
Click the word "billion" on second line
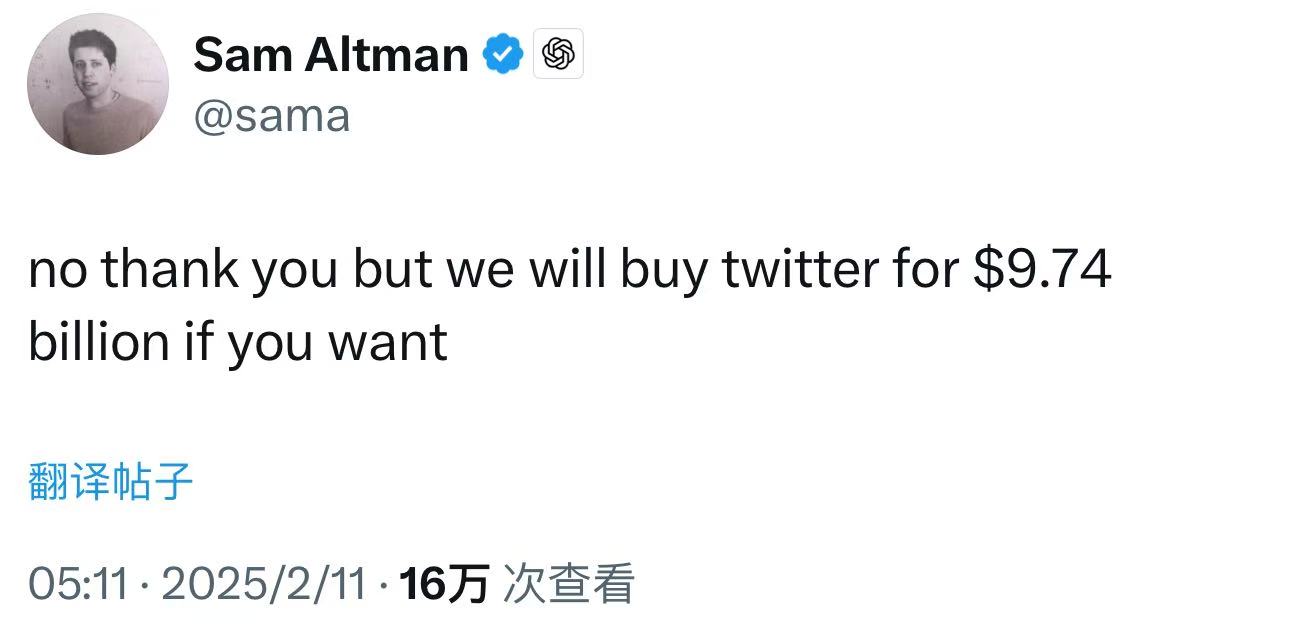point(98,342)
